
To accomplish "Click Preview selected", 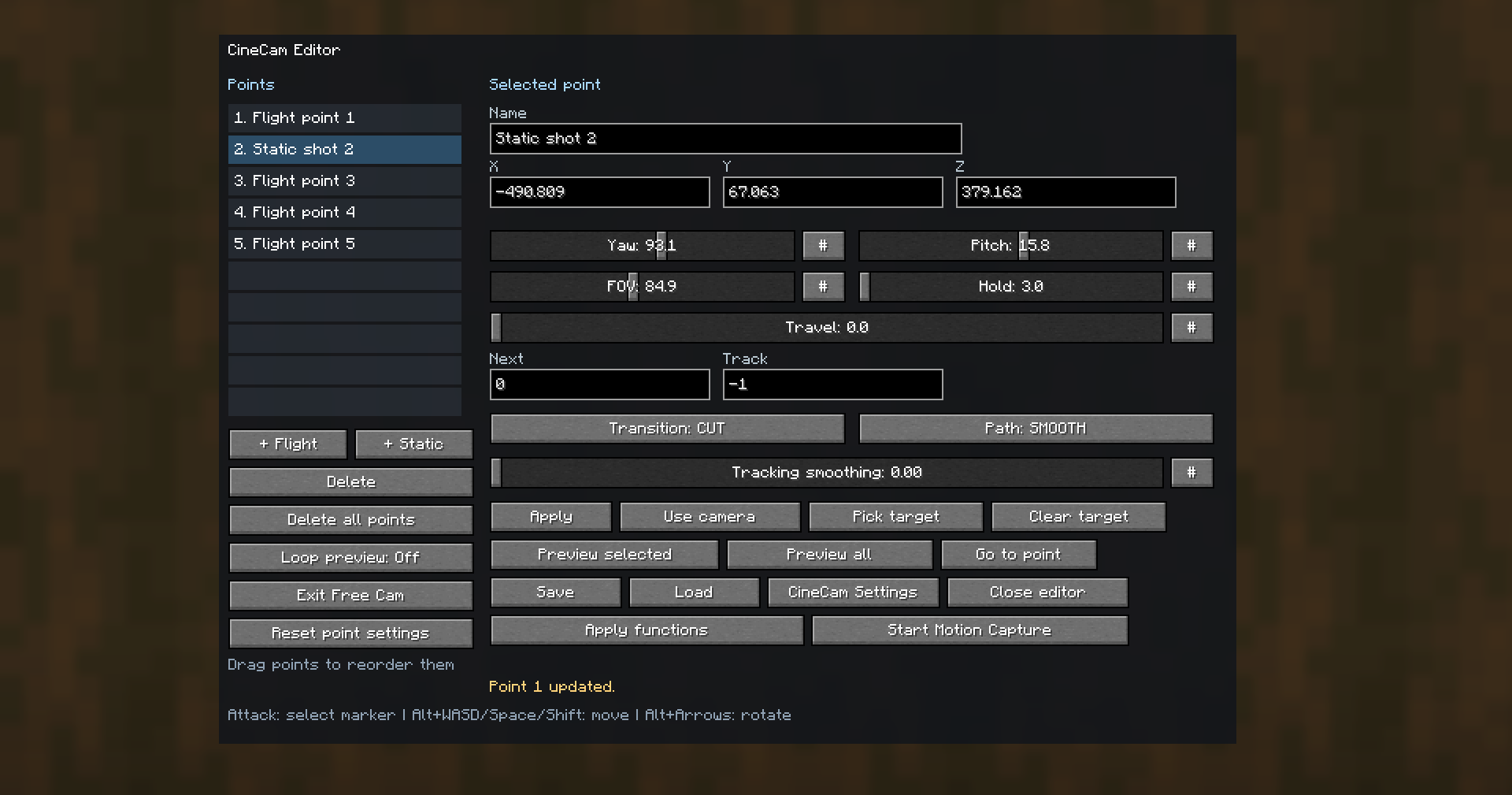I will click(604, 555).
